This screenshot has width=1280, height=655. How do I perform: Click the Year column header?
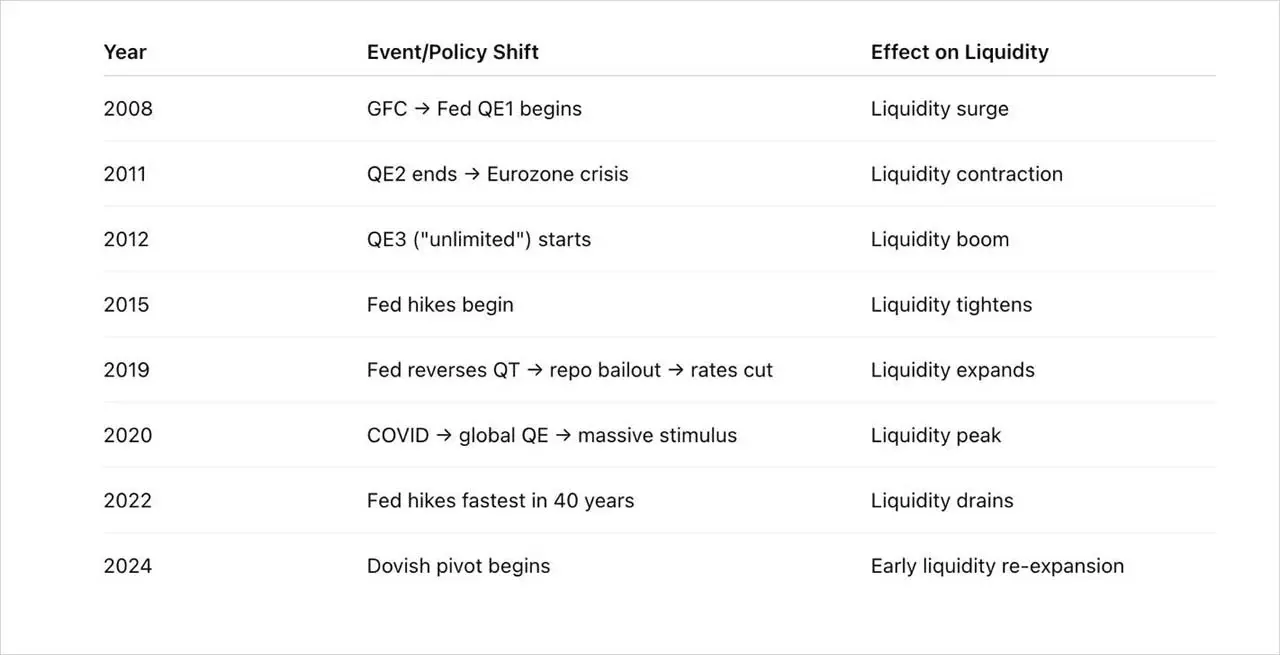coord(124,52)
